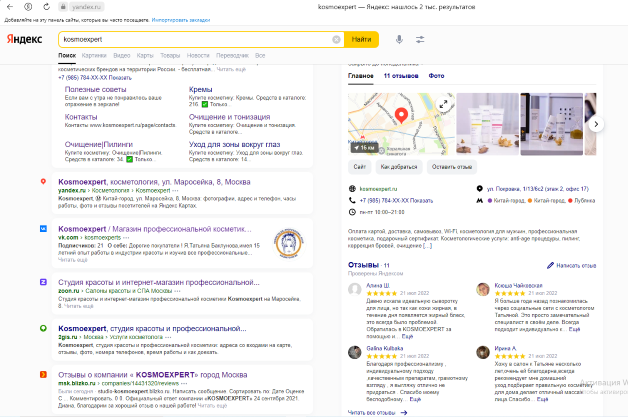Open the white cosmetics tubes photo thumbnail
This screenshot has width=628, height=417.
(487, 124)
